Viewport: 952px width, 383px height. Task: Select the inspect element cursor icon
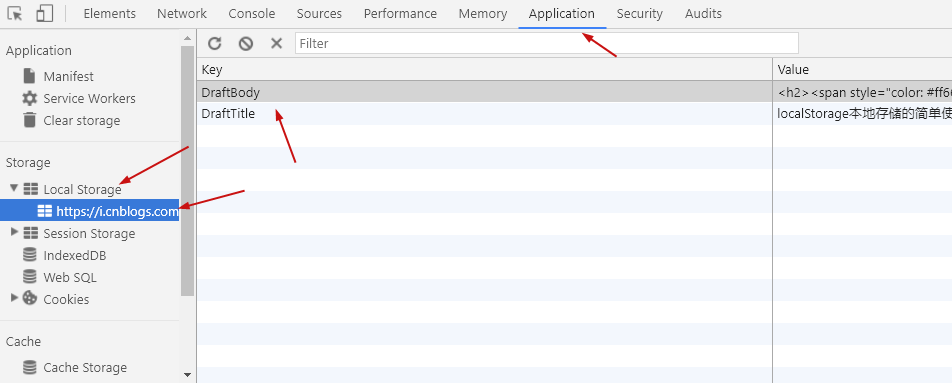15,13
